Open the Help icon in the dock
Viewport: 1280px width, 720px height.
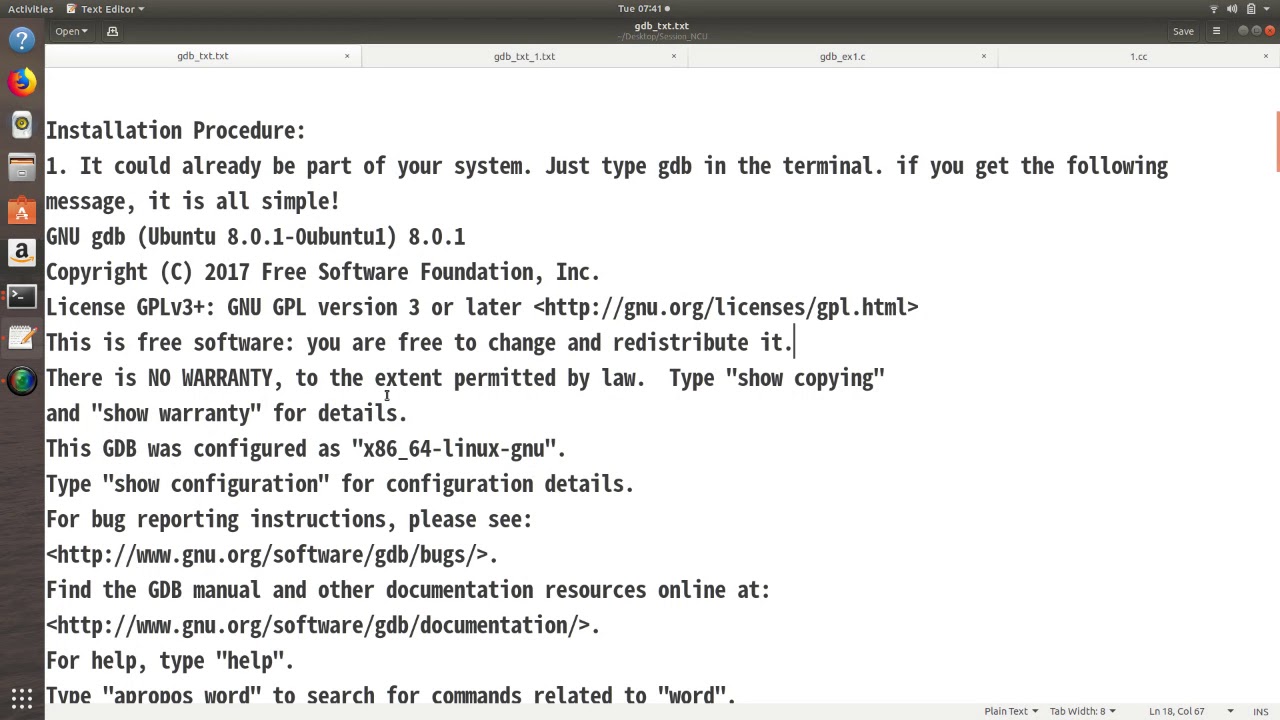point(22,40)
